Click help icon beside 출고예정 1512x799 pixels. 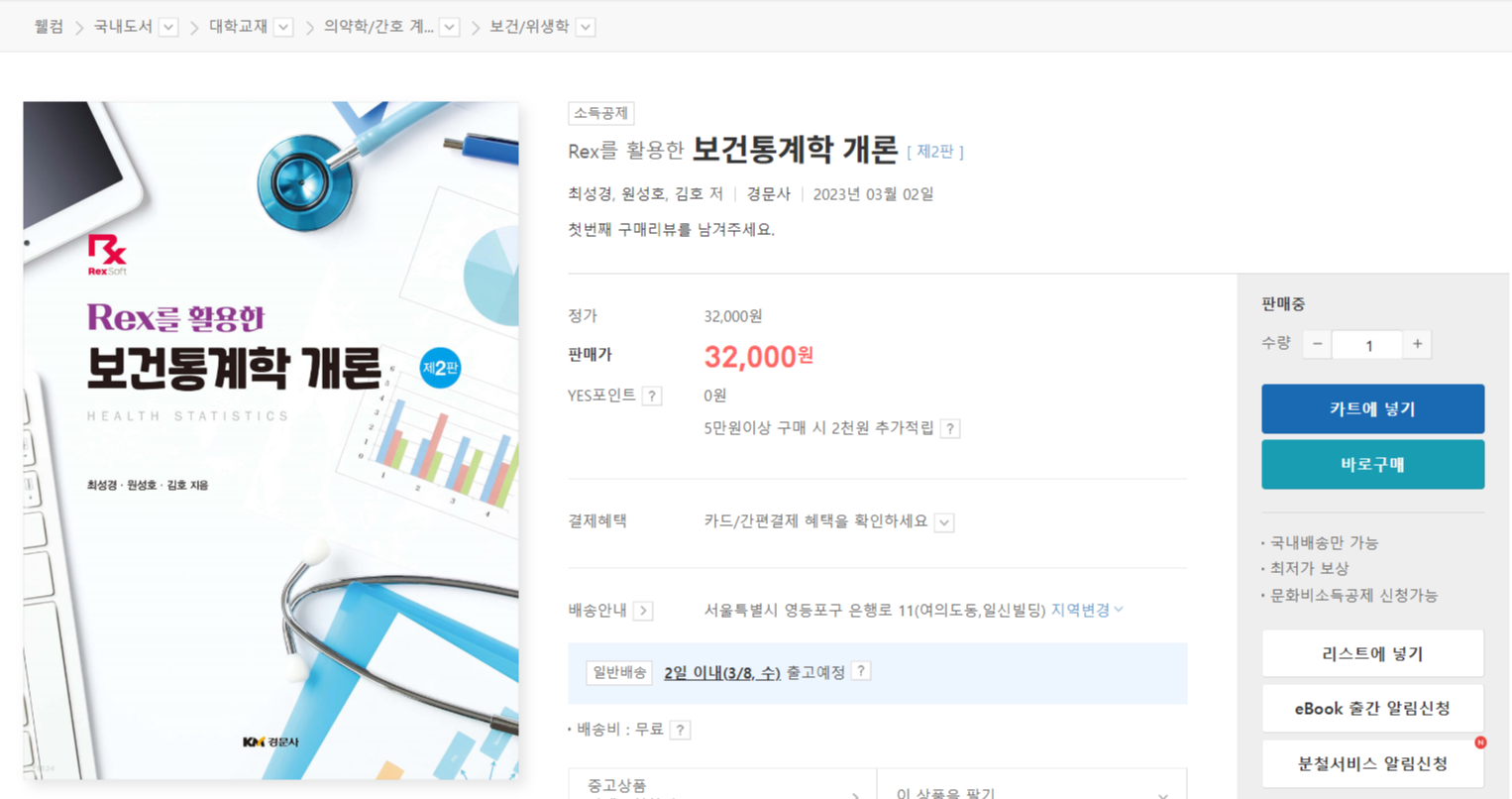coord(861,671)
